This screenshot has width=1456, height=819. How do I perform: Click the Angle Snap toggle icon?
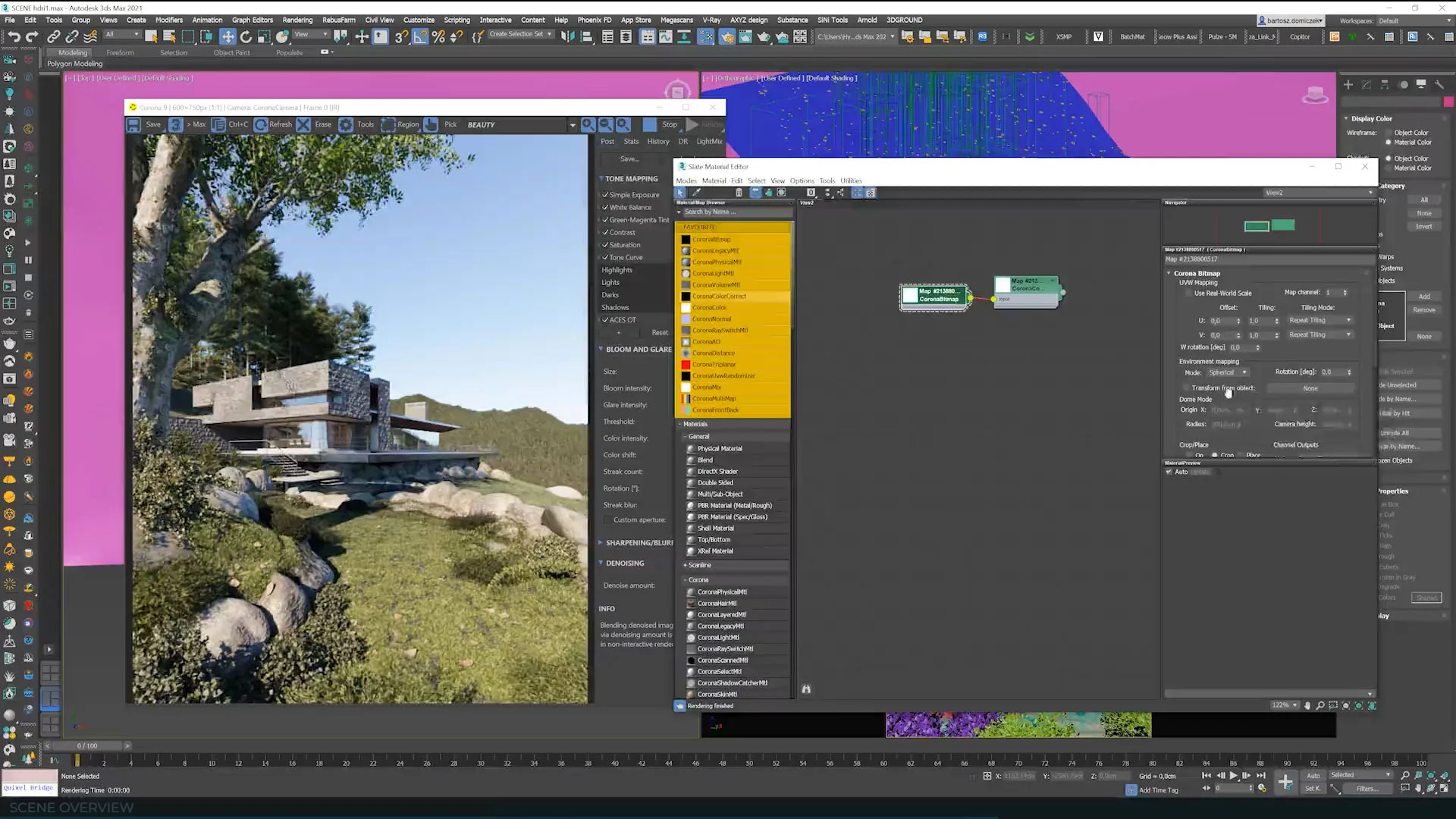pos(420,36)
